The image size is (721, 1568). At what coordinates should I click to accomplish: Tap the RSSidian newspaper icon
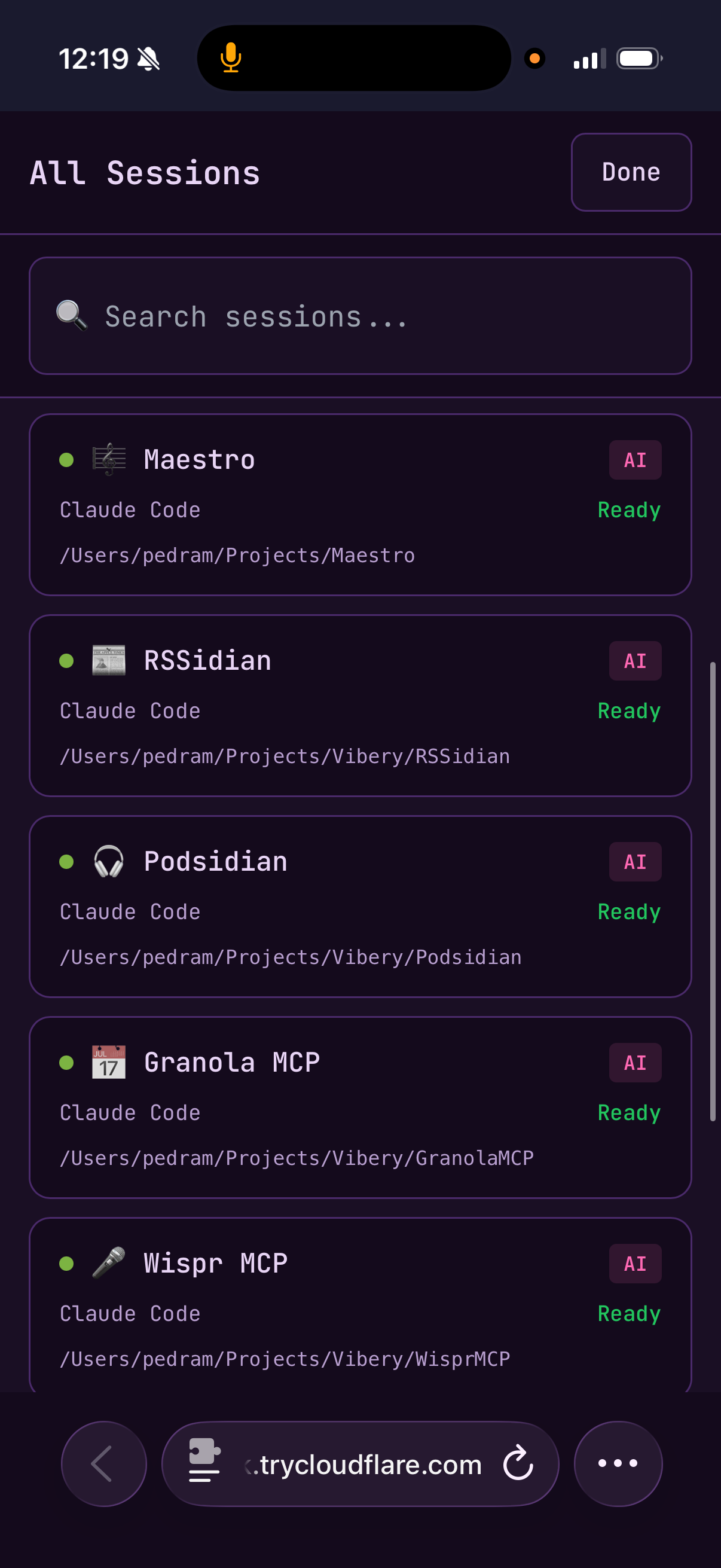(x=109, y=660)
